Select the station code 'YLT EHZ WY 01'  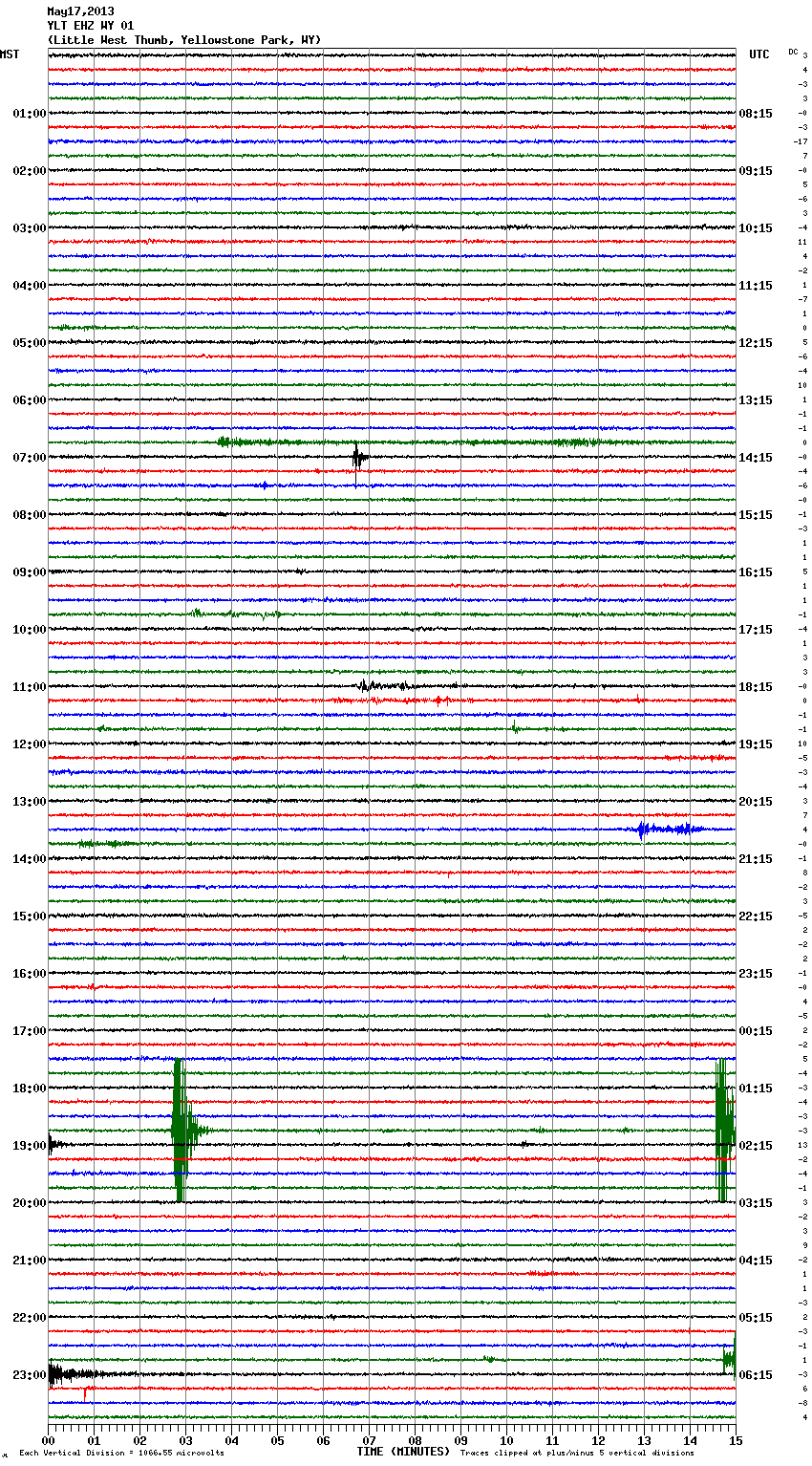tap(91, 26)
